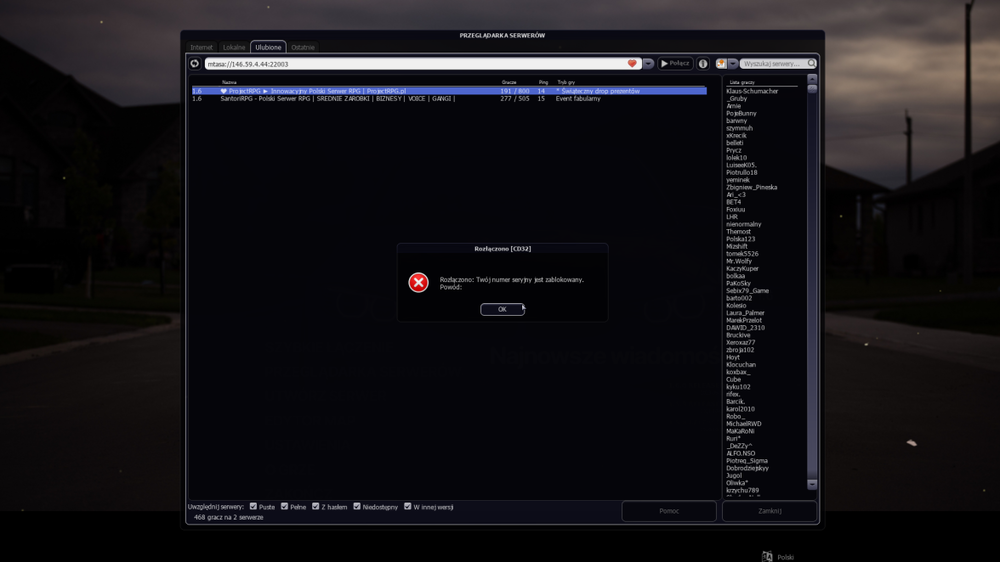Sort by Tryb gry column header
The width and height of the screenshot is (1000, 562).
[566, 82]
